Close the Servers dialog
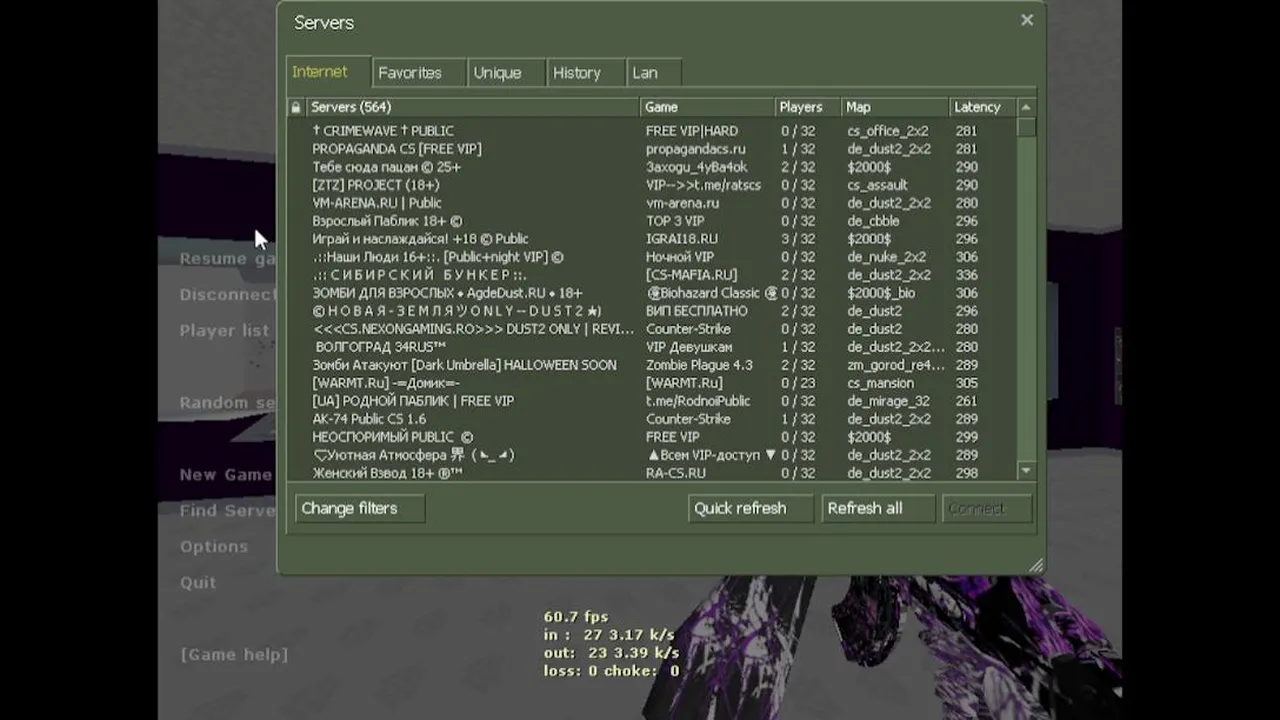 (1027, 20)
